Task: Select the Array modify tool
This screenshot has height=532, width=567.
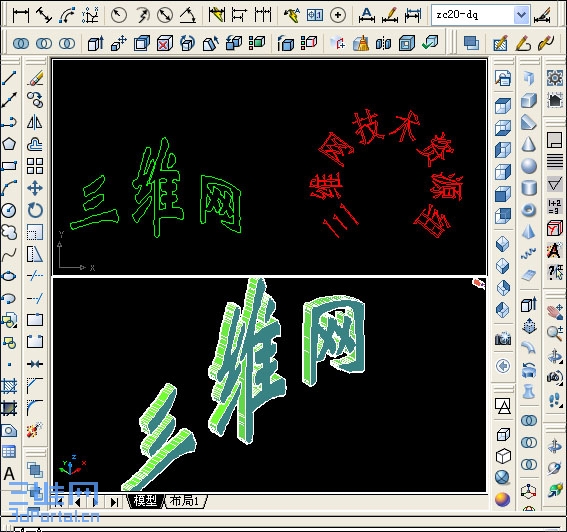Action: [x=35, y=166]
